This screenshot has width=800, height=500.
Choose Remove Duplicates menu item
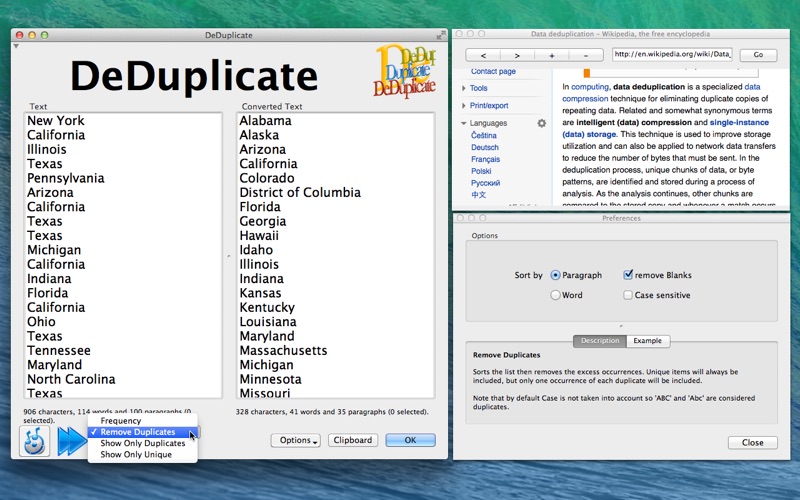tap(142, 432)
